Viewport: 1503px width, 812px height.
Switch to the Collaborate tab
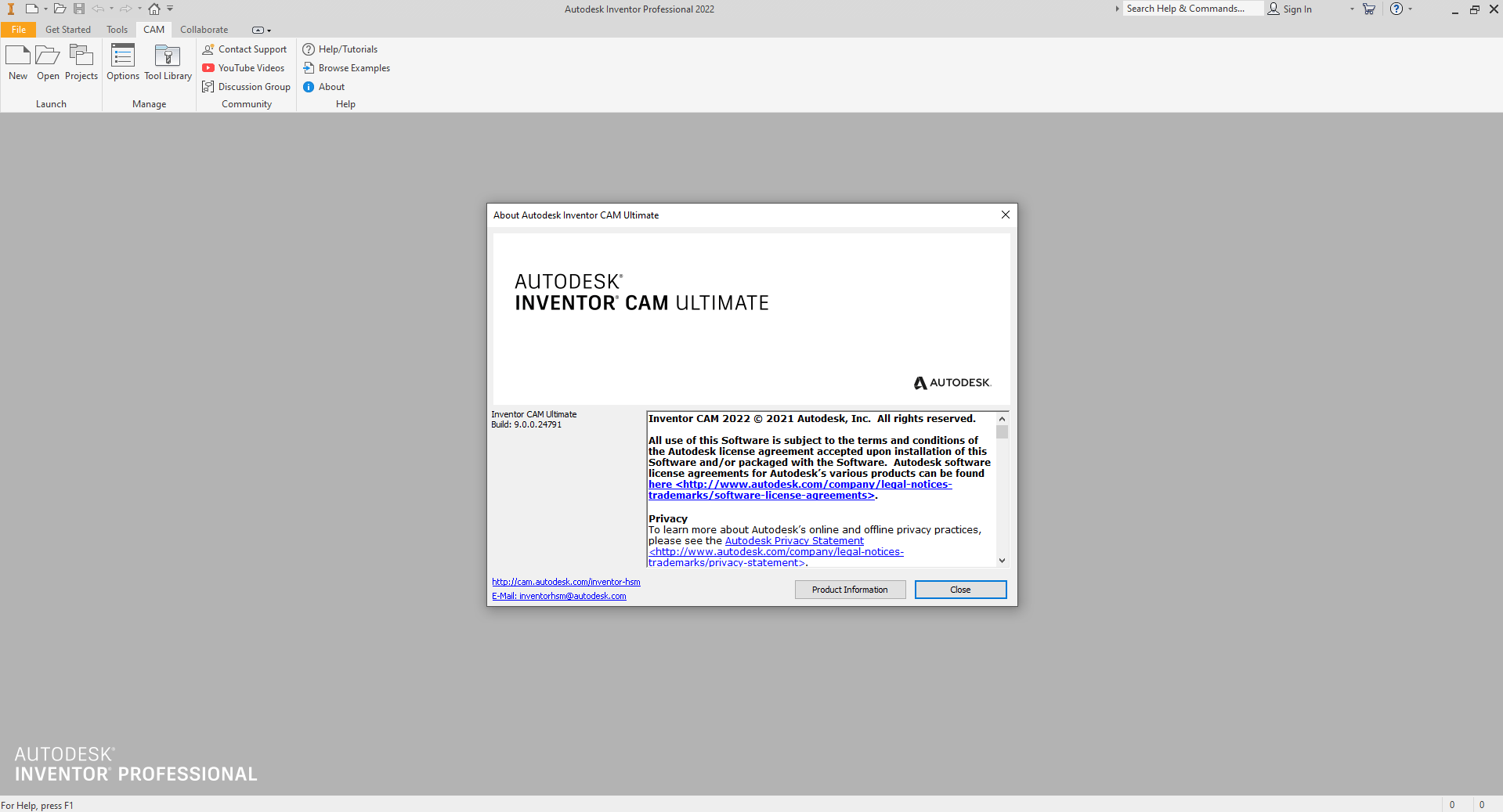pos(204,30)
